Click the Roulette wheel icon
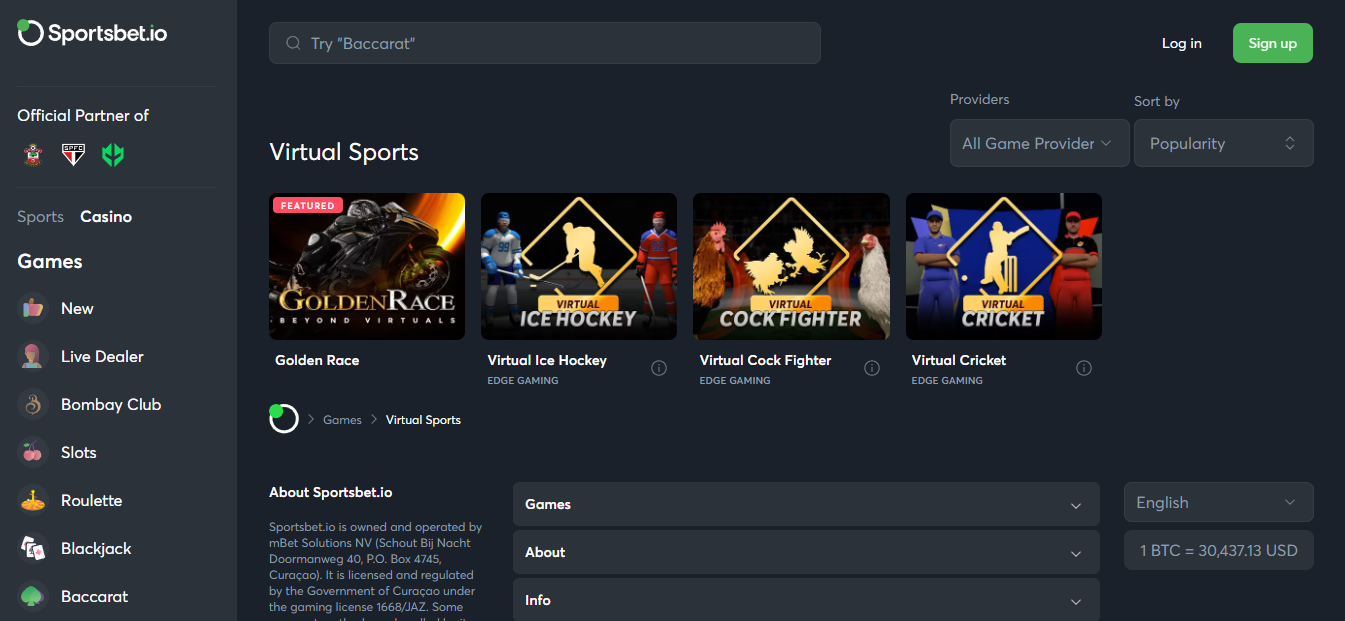The height and width of the screenshot is (621, 1345). 33,500
